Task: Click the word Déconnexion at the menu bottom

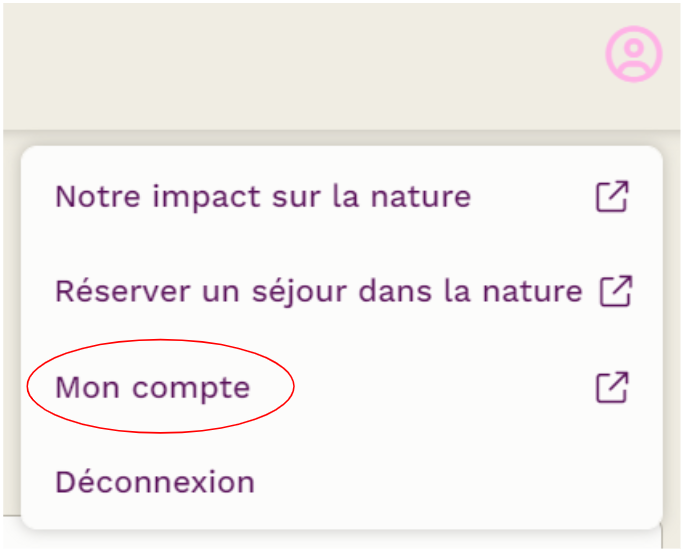Action: (x=155, y=482)
